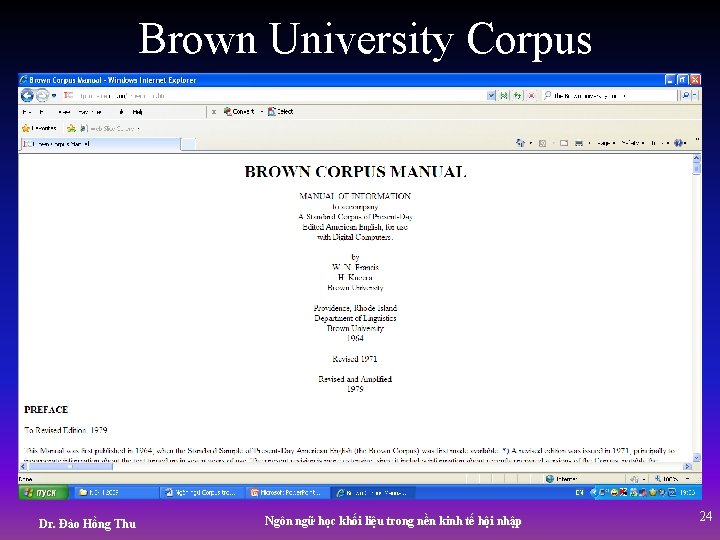Click the greyed Forward arrow button
The width and height of the screenshot is (720, 540).
click(42, 96)
